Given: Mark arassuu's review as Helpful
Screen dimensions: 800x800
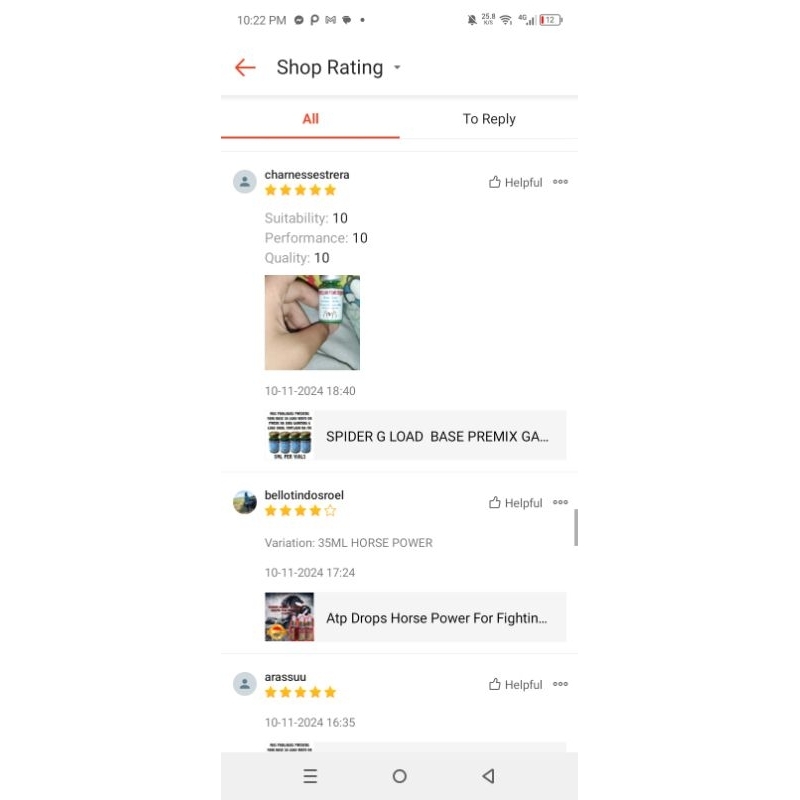Looking at the screenshot, I should click(515, 685).
